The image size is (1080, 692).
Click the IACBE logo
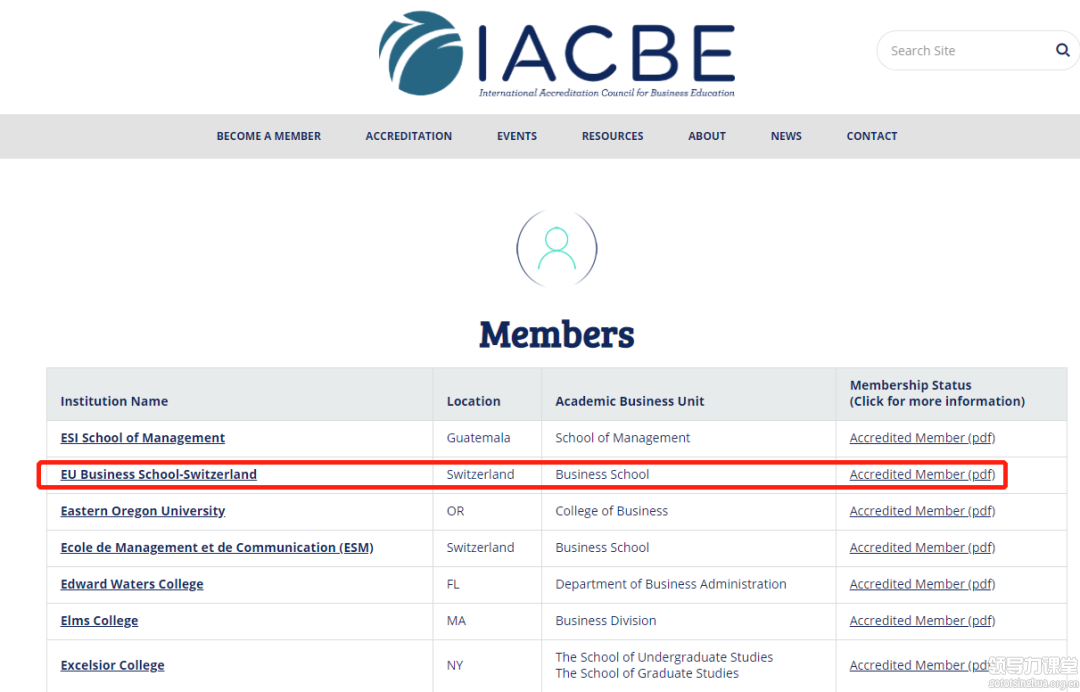[x=557, y=54]
